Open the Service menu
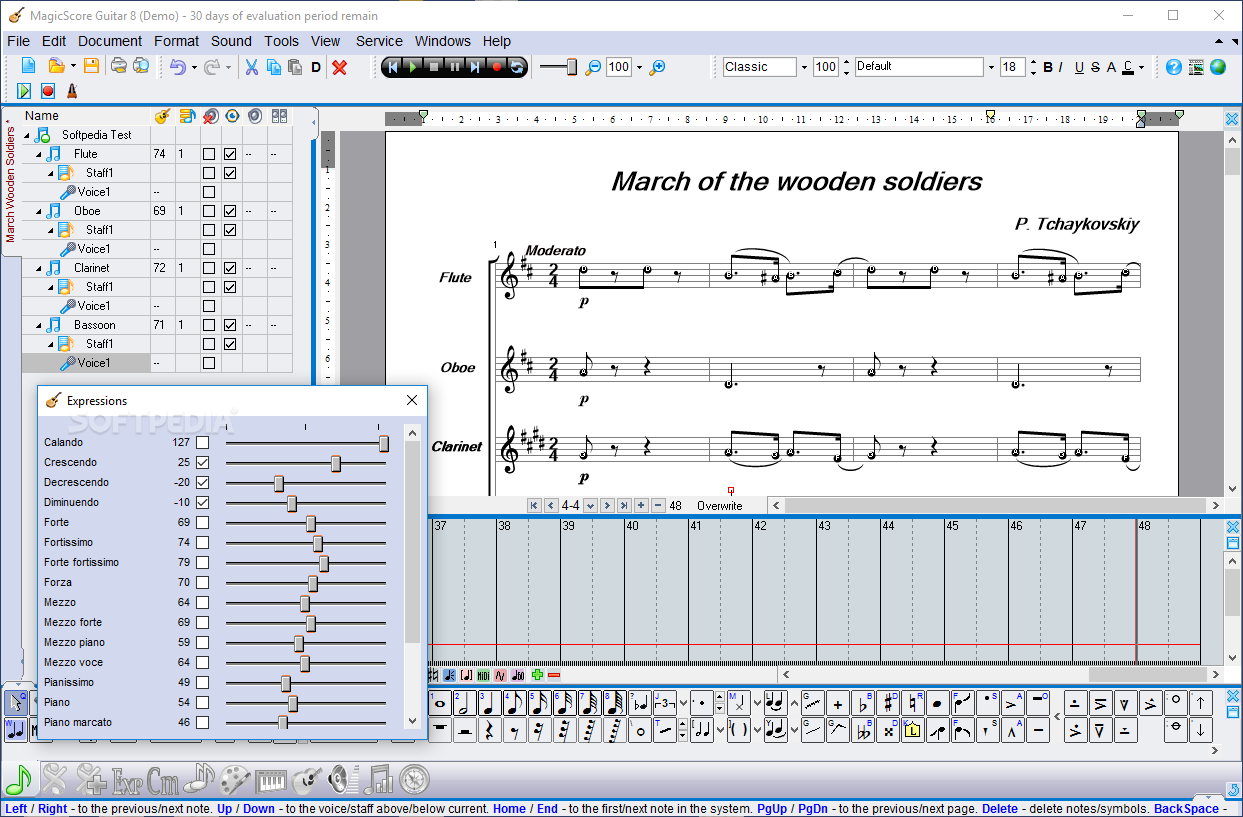Viewport: 1243px width, 817px height. coord(379,41)
